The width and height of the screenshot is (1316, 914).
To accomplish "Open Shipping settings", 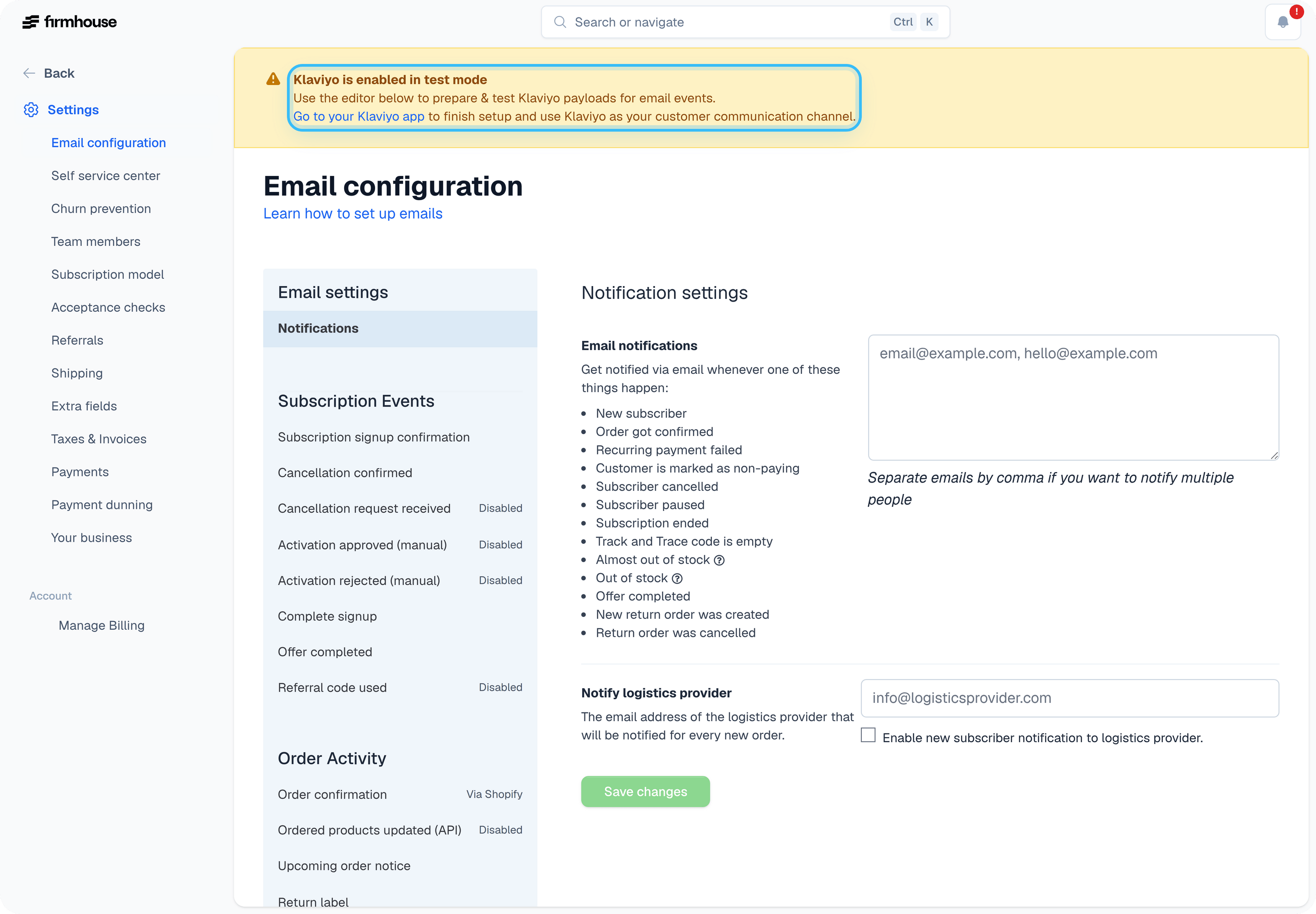I will (77, 373).
